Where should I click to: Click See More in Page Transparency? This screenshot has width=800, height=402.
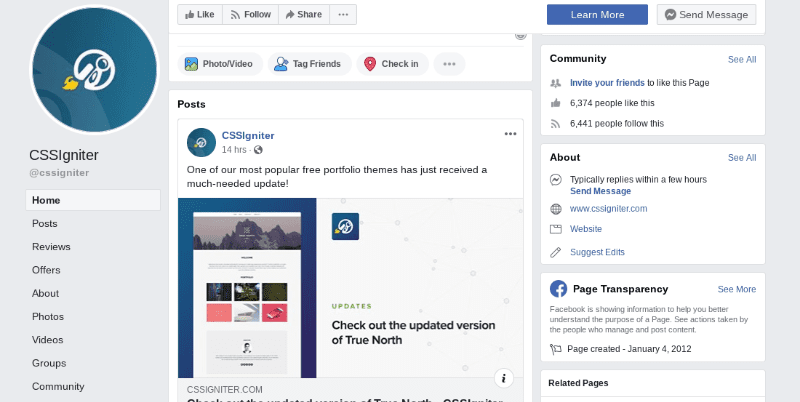737,289
